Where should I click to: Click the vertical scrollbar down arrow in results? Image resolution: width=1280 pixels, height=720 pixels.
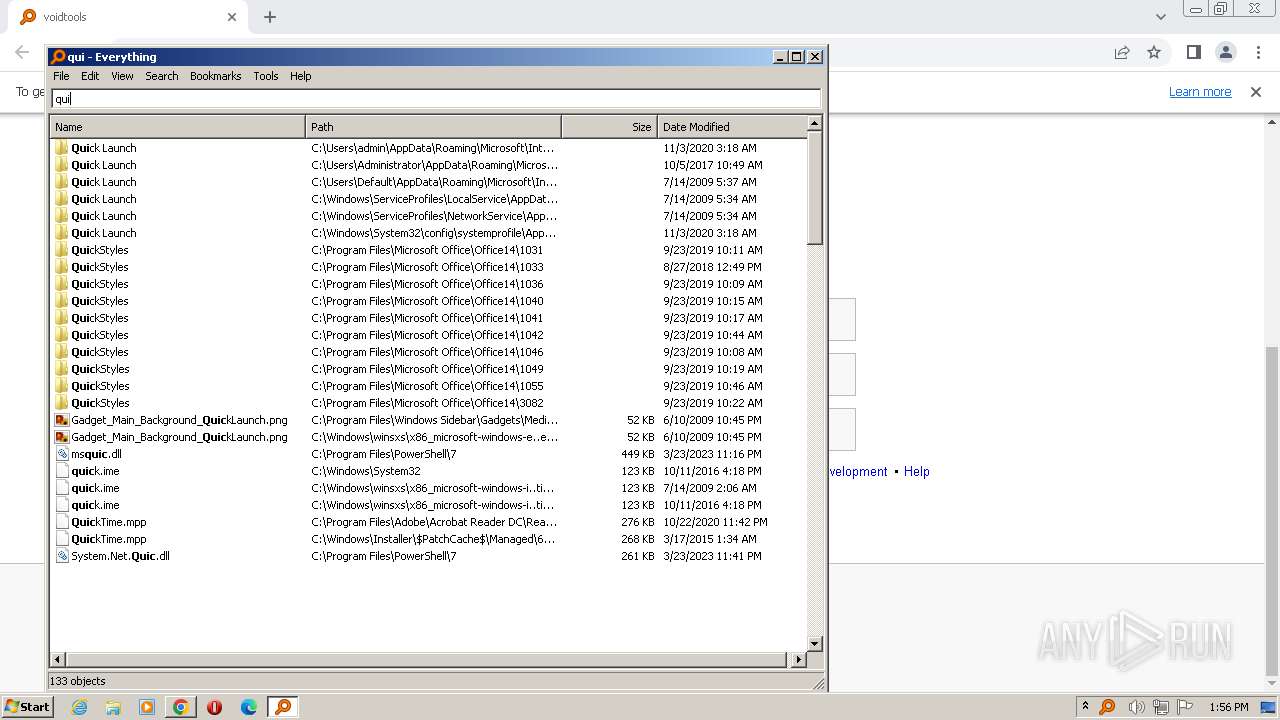(x=814, y=644)
